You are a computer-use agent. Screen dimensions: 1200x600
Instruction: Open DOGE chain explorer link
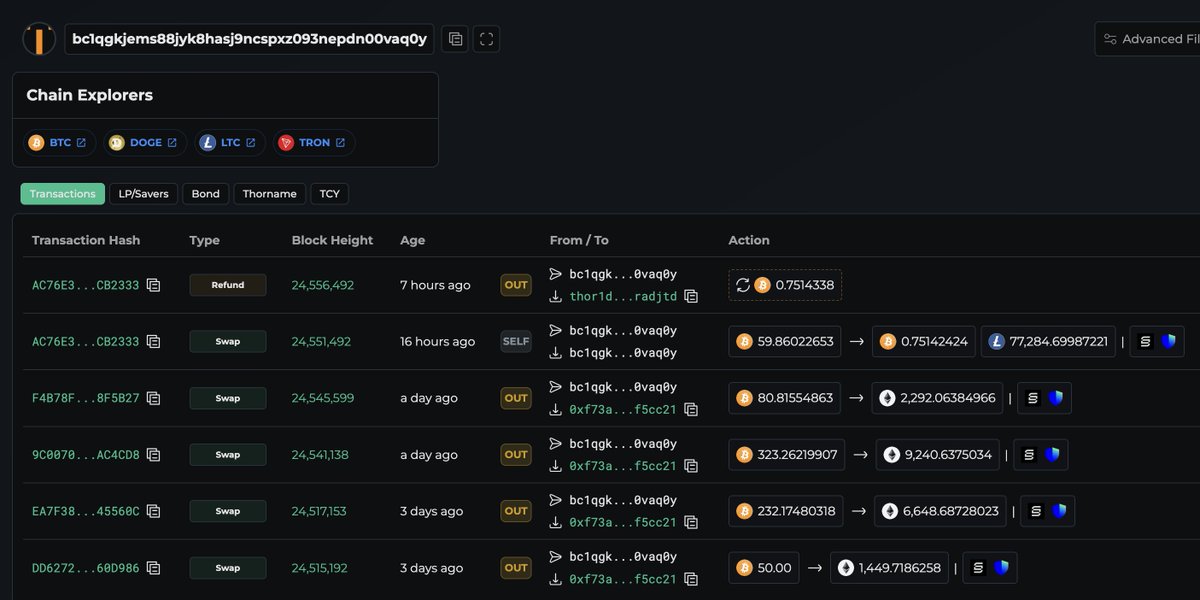[143, 143]
